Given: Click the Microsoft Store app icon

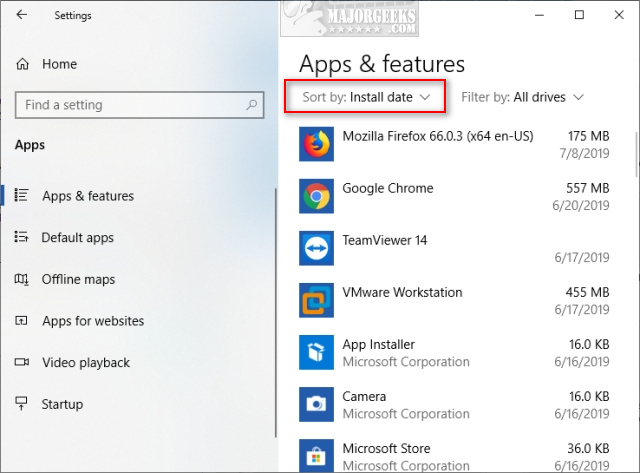Looking at the screenshot, I should pyautogui.click(x=316, y=456).
